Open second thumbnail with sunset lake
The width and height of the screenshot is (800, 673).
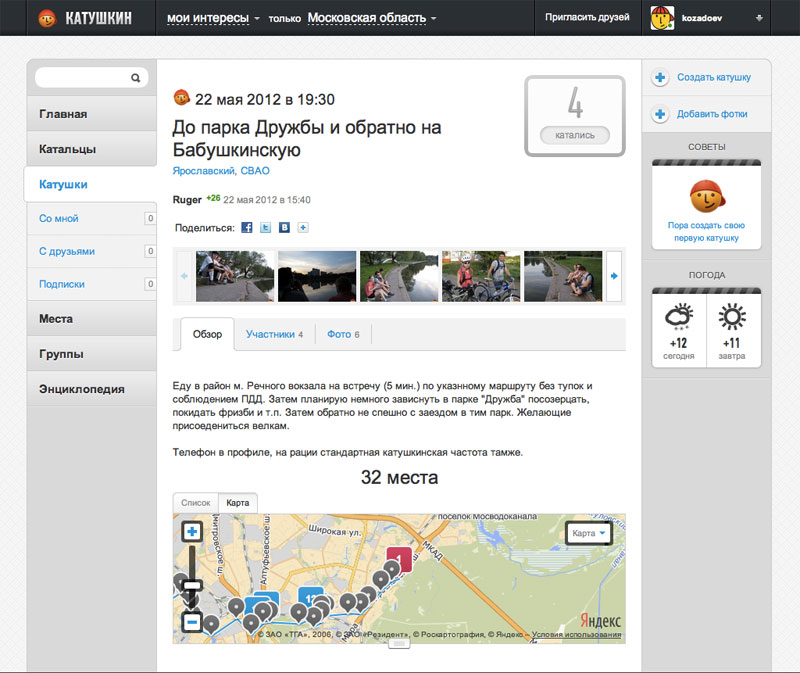click(317, 276)
